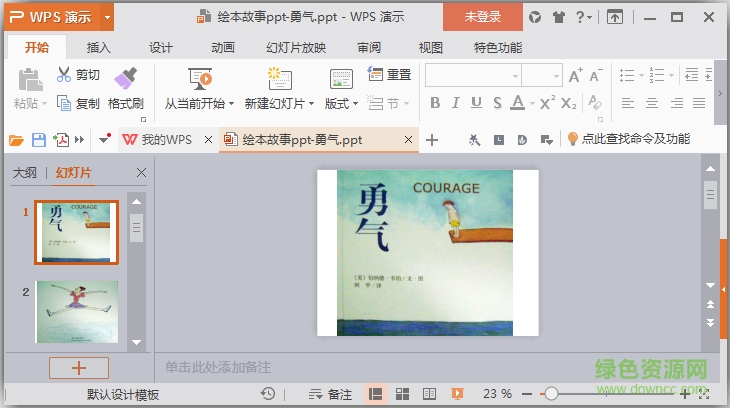Expand the 新建幻灯片 dropdown arrow
The height and width of the screenshot is (408, 730).
click(x=311, y=103)
